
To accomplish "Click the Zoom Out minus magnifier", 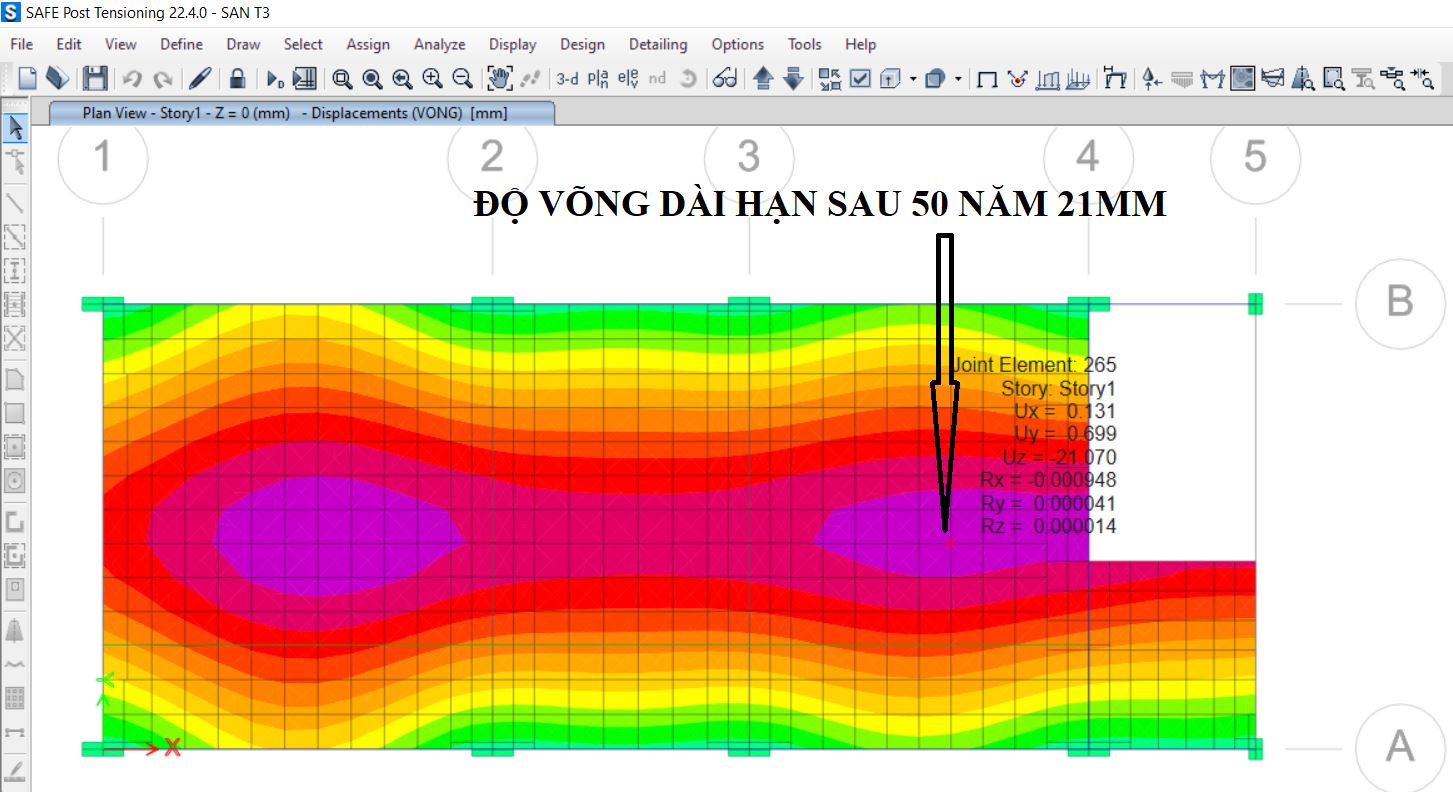I will 462,78.
